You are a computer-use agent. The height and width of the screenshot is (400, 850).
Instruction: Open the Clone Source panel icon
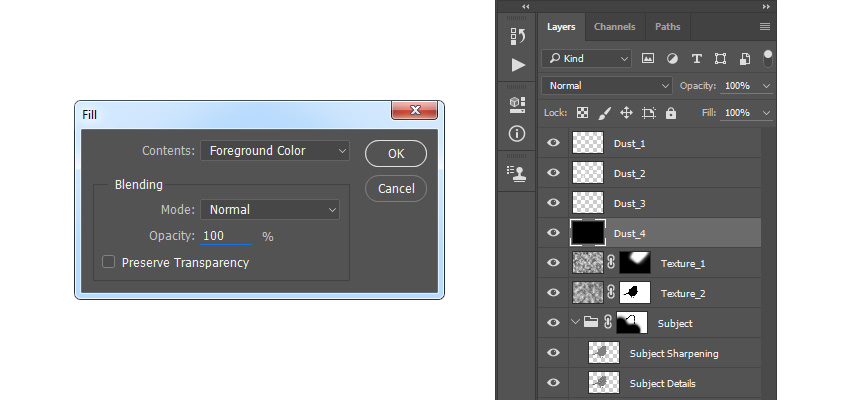point(518,173)
